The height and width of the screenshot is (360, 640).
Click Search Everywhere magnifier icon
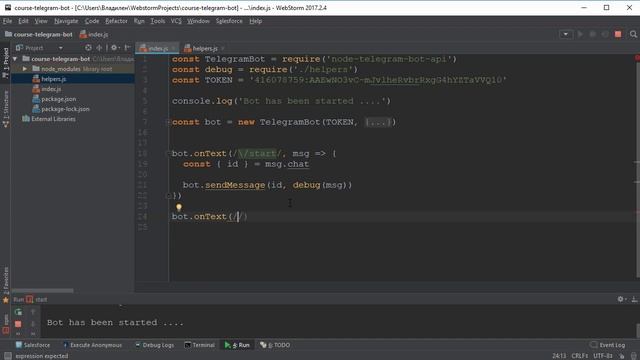633,34
